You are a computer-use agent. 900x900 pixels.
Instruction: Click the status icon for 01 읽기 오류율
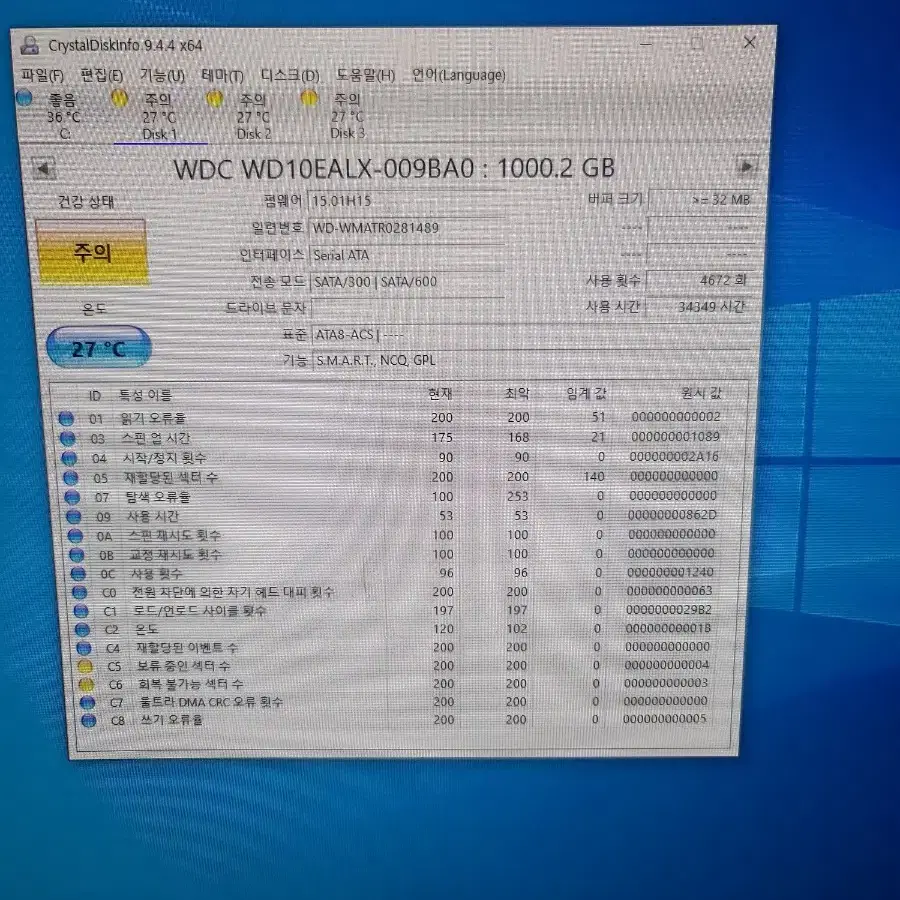(x=66, y=418)
